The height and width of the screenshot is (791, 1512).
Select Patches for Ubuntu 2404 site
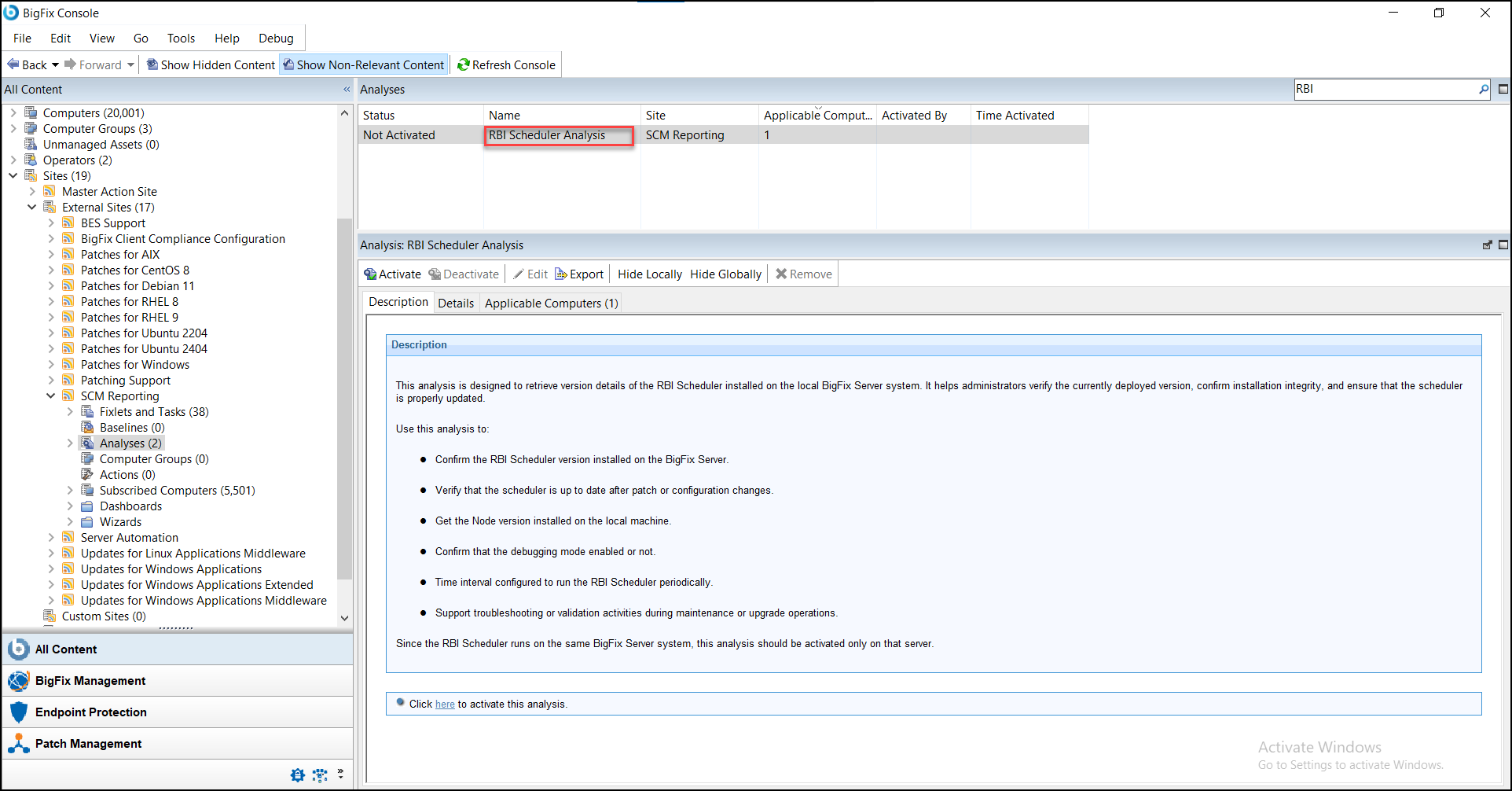[144, 349]
